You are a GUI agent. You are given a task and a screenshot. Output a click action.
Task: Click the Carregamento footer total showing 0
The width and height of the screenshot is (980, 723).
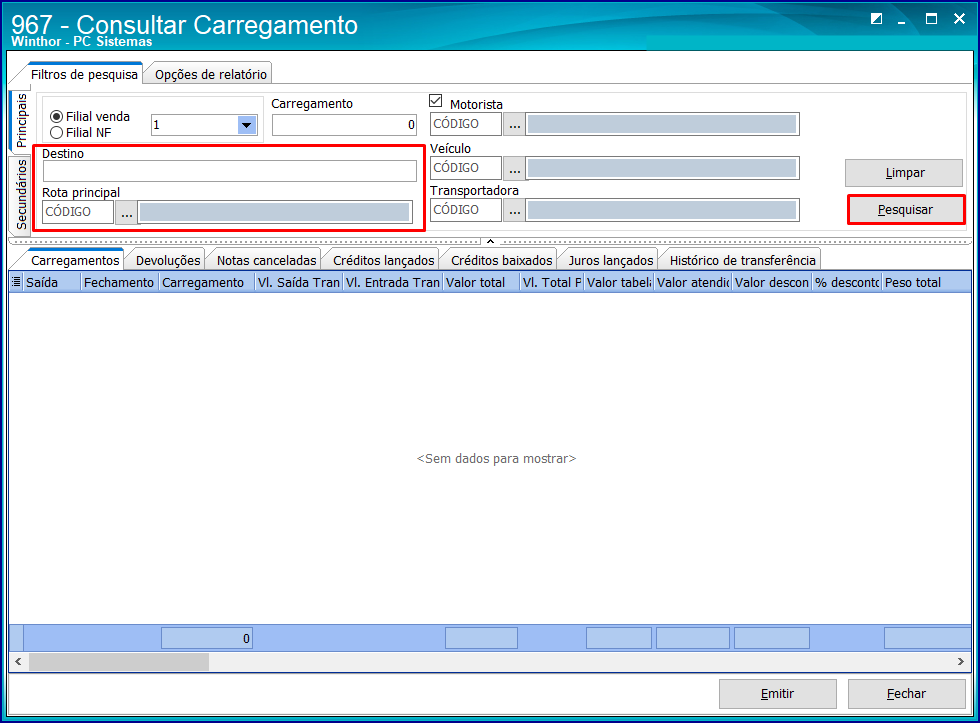(207, 639)
